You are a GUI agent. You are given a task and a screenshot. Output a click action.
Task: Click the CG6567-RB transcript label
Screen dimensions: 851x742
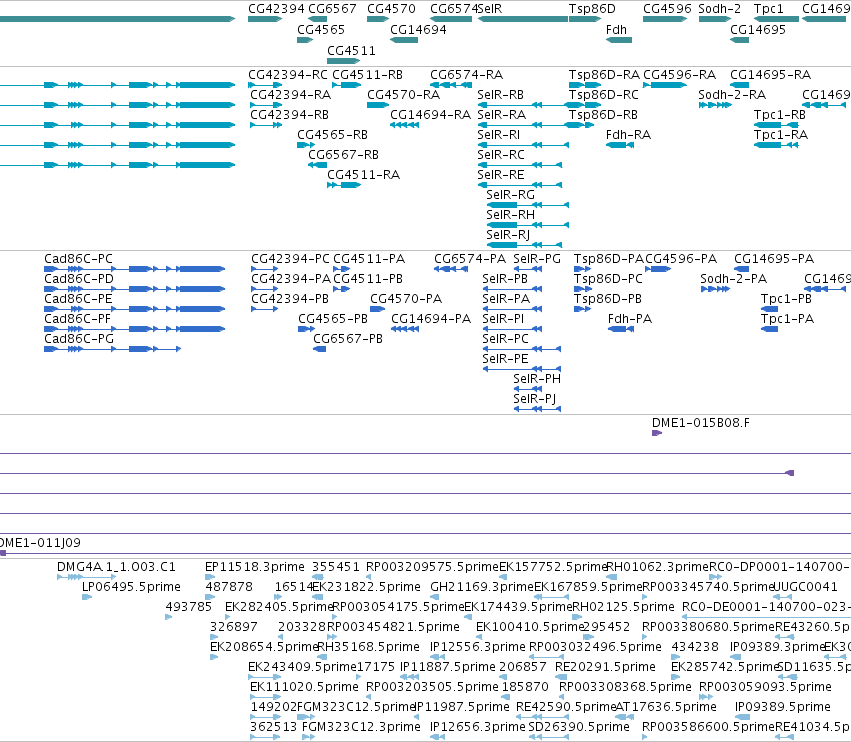pos(343,154)
